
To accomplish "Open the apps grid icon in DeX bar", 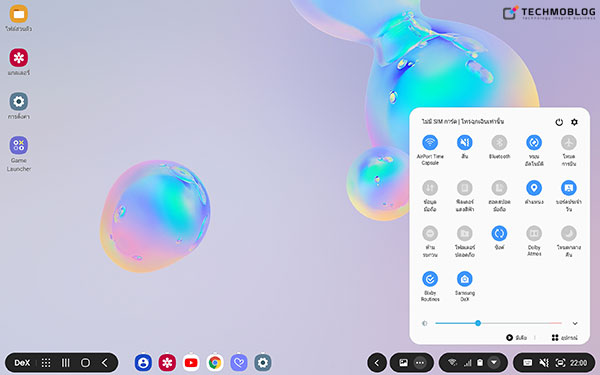I will pyautogui.click(x=46, y=363).
